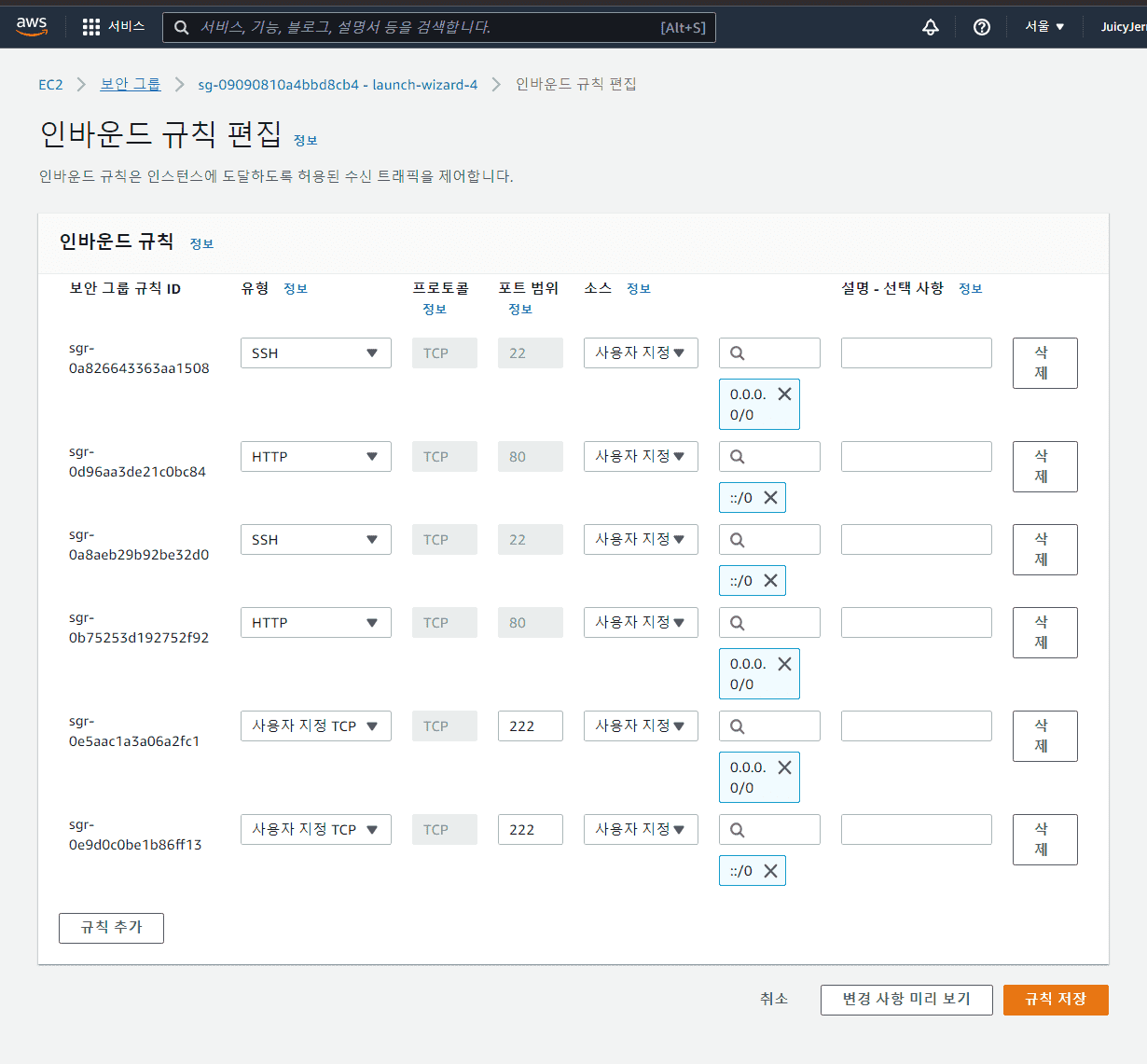Screen dimensions: 1147x1064
Task: Open the 서비스 menu label
Action: click(x=126, y=27)
